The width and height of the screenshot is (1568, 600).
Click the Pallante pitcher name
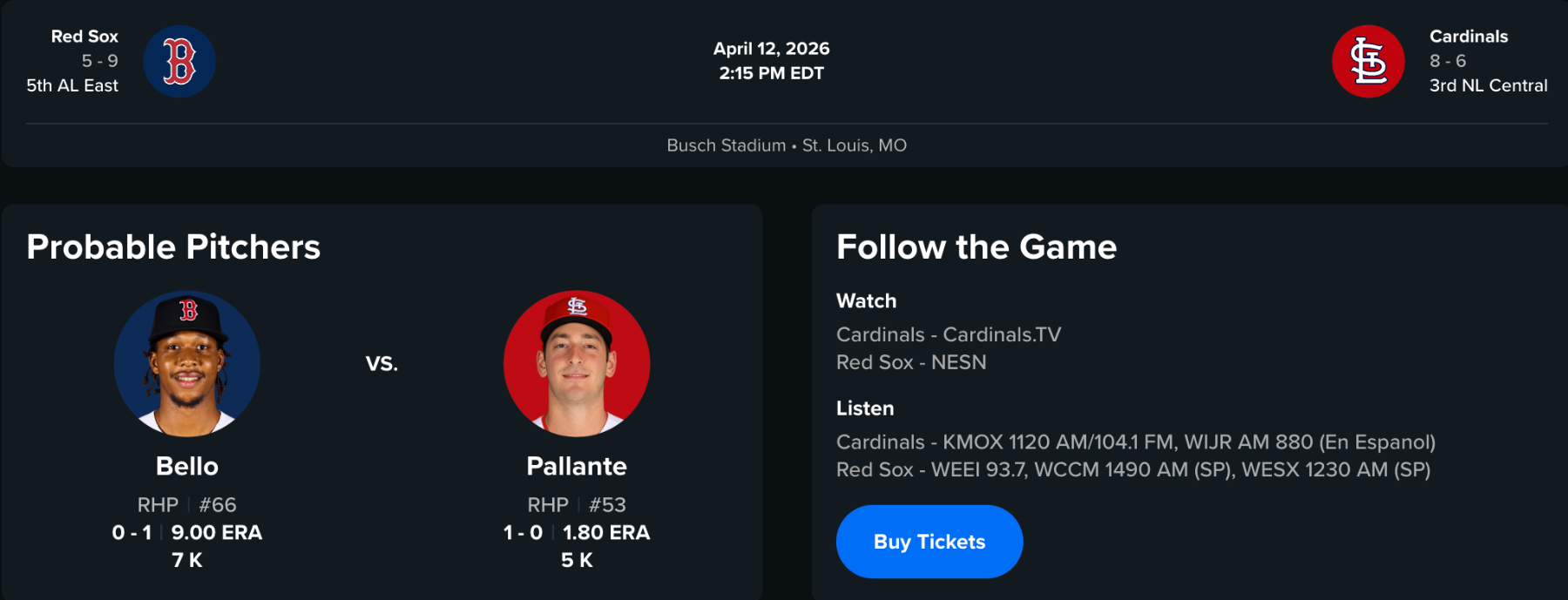point(577,466)
